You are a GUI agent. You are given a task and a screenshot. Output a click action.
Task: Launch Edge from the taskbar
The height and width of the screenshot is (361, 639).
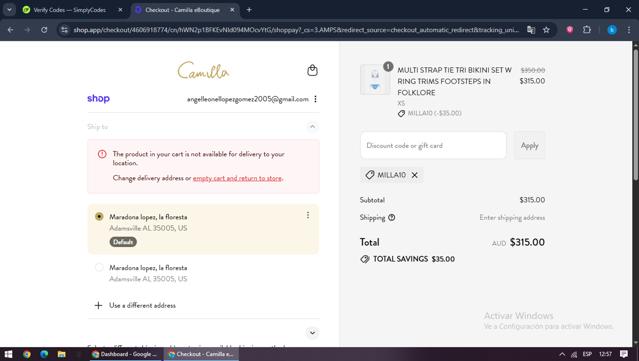tap(44, 354)
